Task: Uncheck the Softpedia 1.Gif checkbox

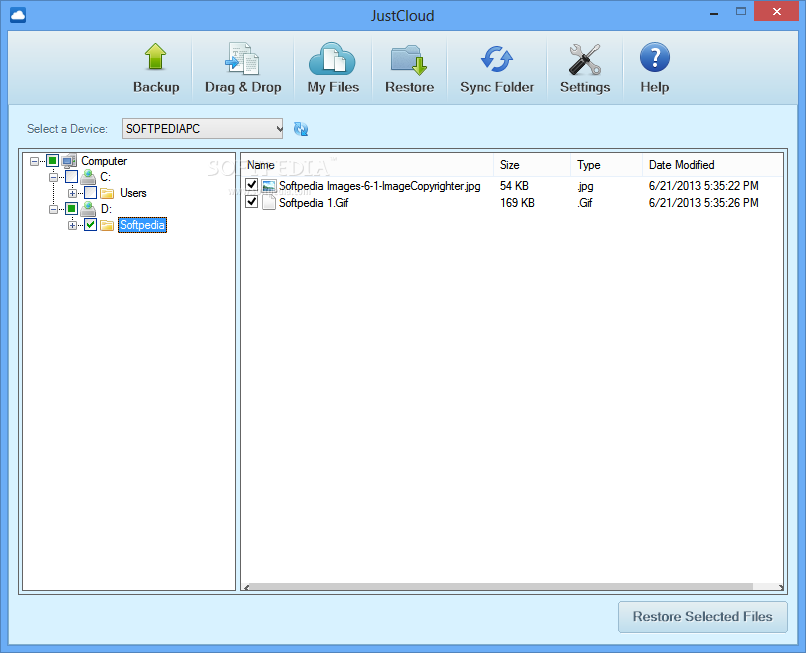Action: coord(251,202)
